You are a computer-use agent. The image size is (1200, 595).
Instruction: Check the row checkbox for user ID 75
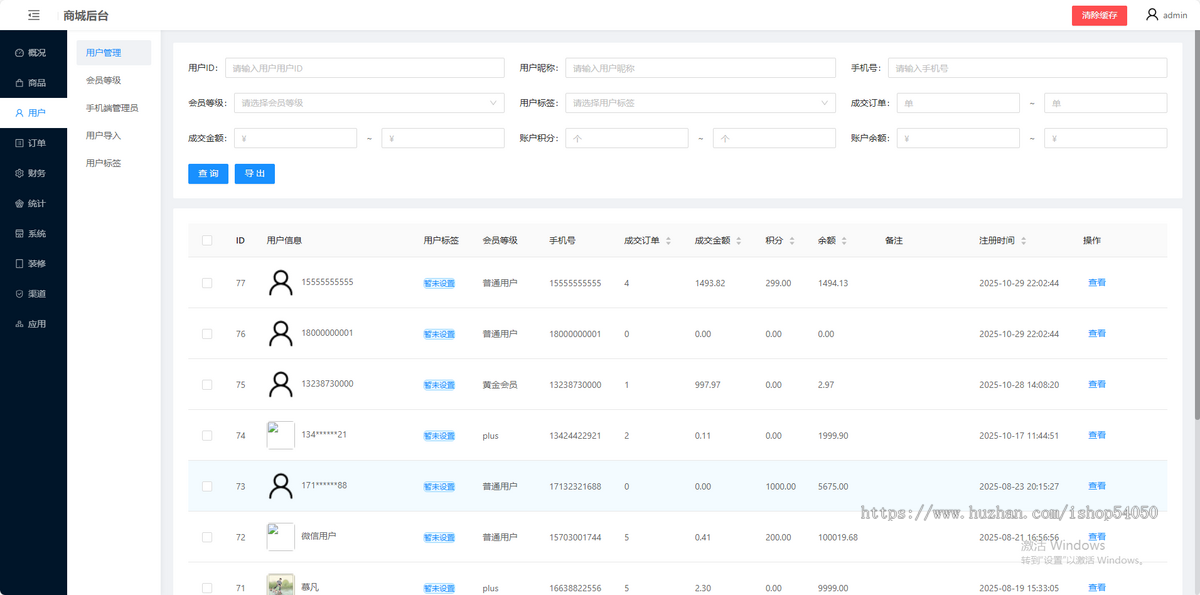[x=207, y=384]
